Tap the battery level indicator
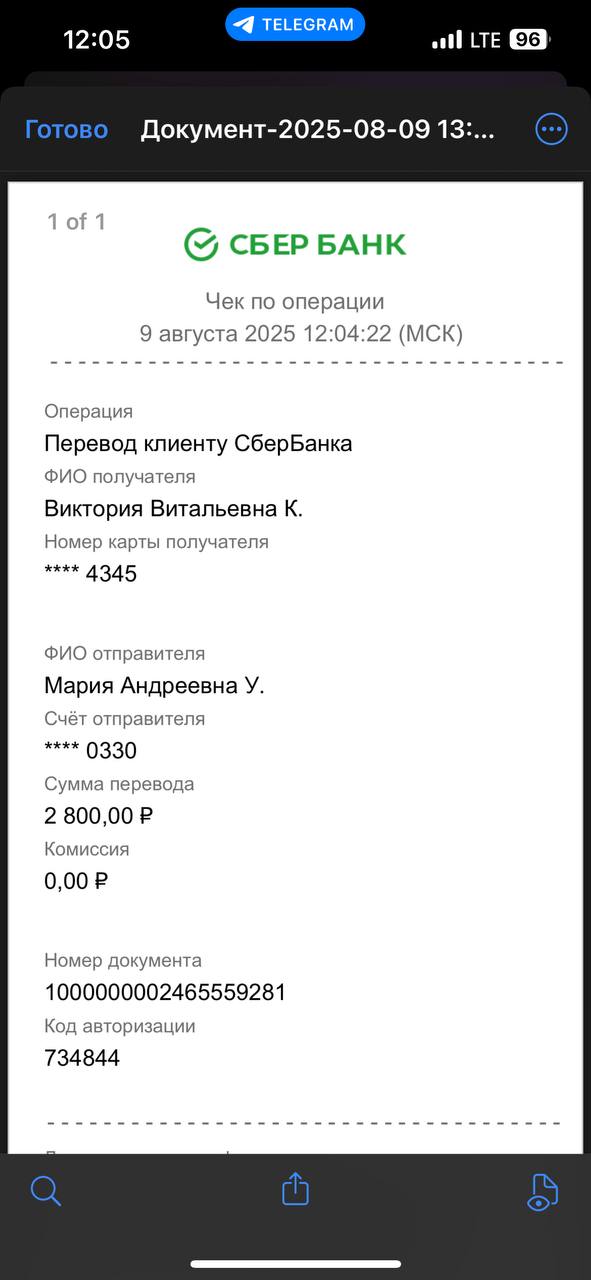The image size is (591, 1280). pos(530,40)
